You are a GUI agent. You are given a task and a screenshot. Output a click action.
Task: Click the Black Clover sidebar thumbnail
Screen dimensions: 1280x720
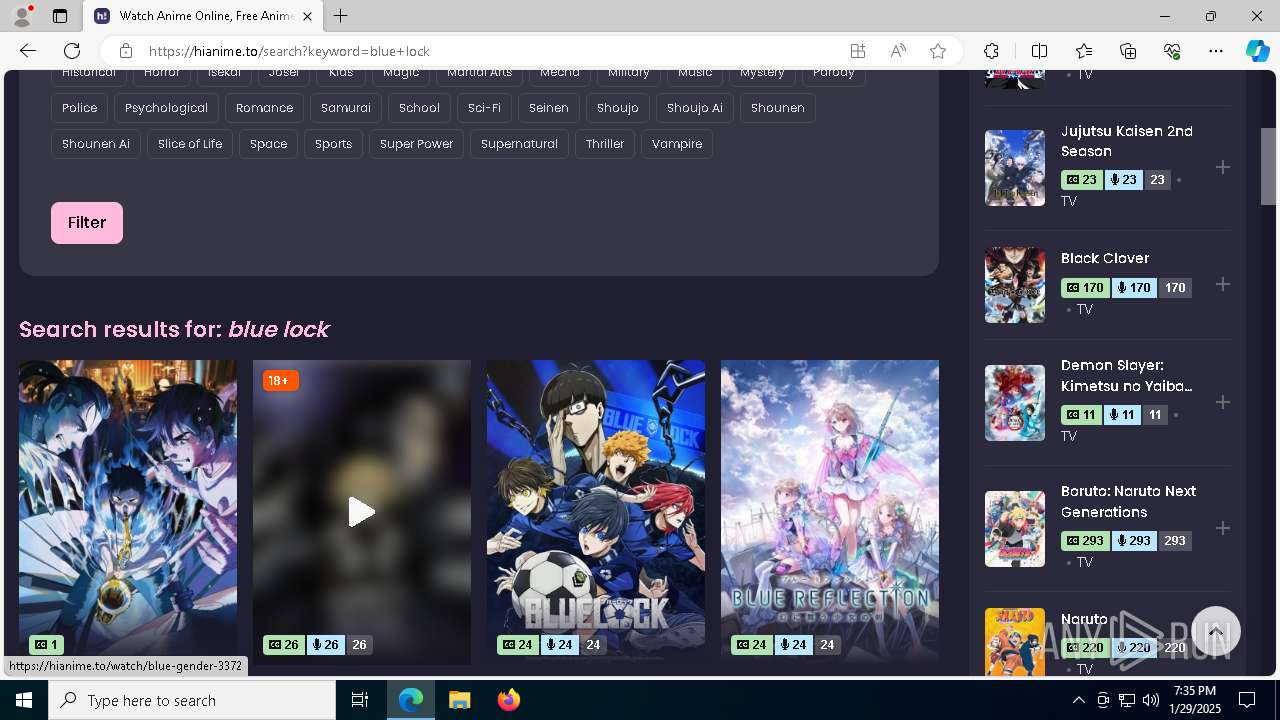coord(1015,285)
